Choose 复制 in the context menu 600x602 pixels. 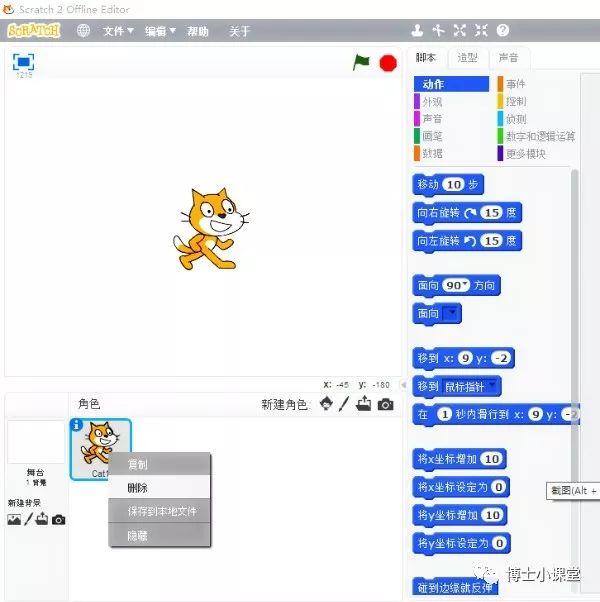159,464
